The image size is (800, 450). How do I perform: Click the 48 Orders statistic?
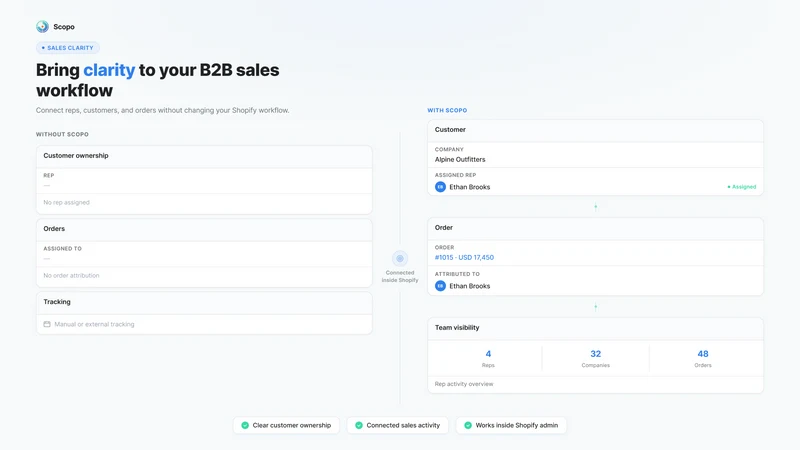pyautogui.click(x=703, y=359)
